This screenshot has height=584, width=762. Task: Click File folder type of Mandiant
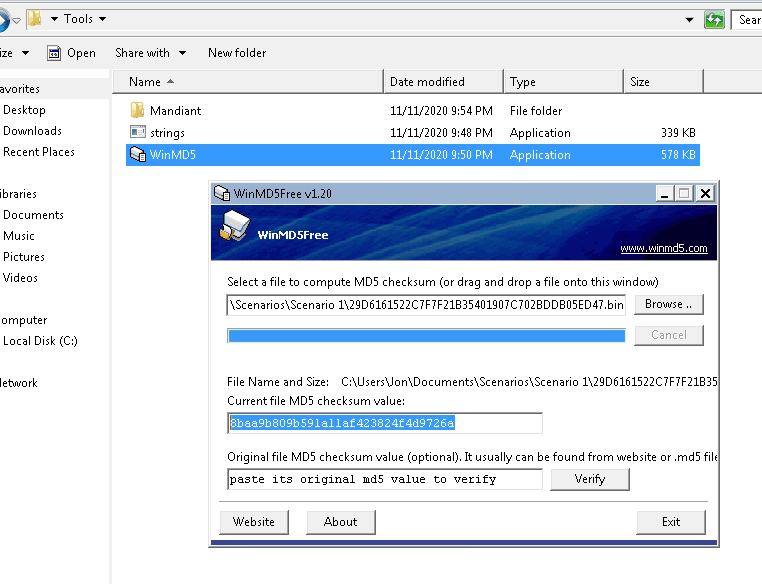[x=536, y=111]
